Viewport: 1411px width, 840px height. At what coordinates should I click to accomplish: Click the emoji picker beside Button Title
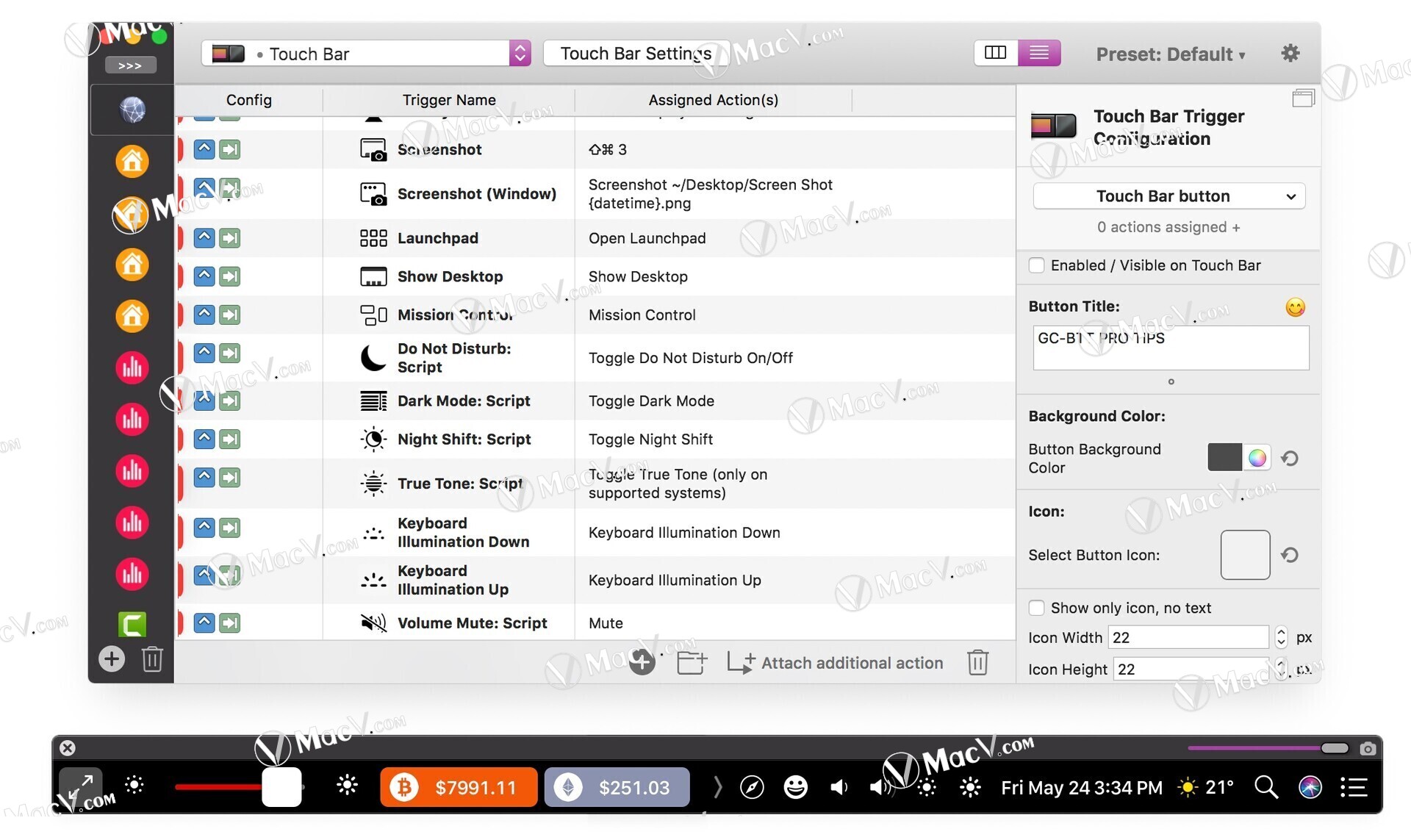[x=1295, y=307]
